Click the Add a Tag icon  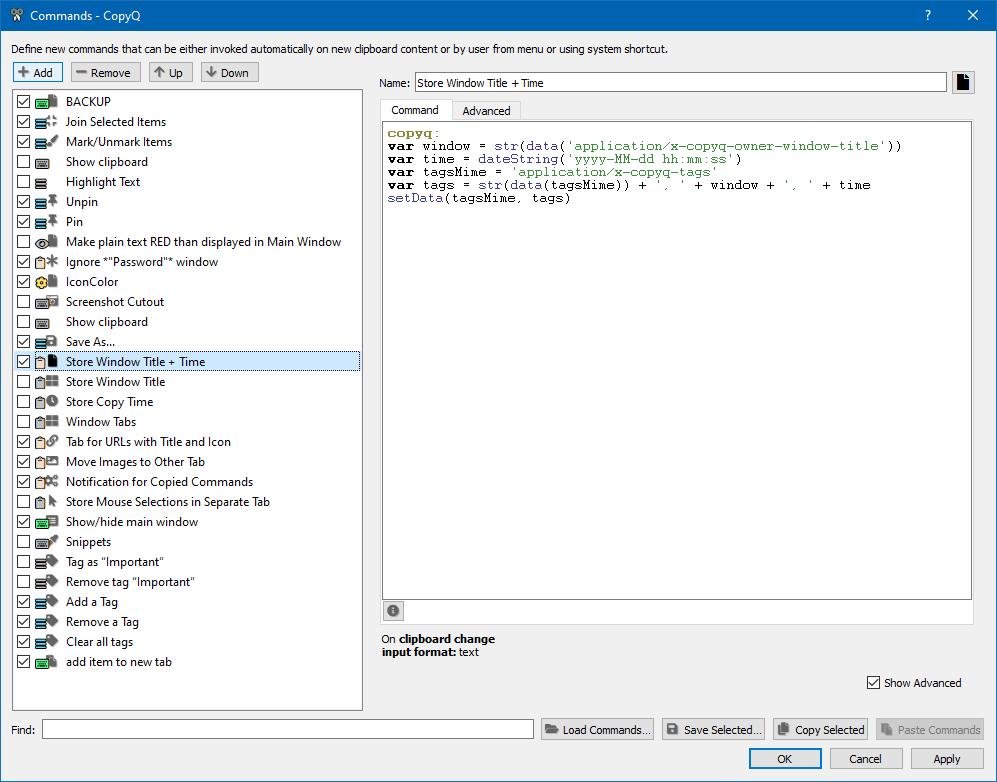[46, 602]
